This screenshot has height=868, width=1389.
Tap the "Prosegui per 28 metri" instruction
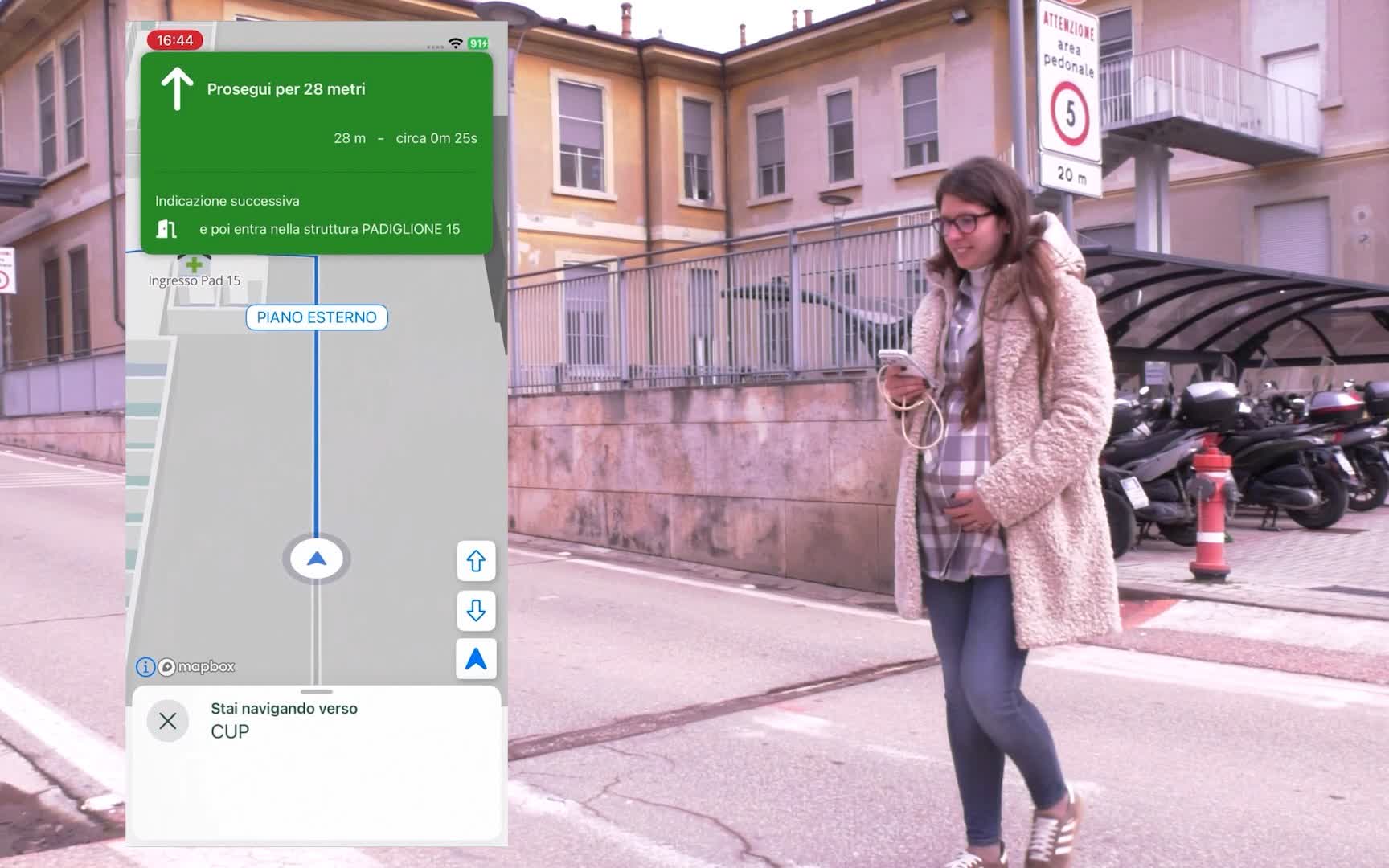286,89
